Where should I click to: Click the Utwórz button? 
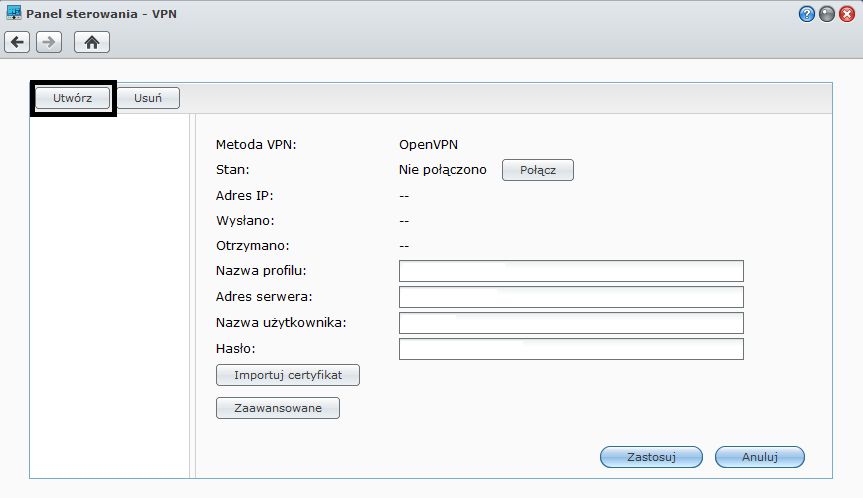click(x=73, y=98)
